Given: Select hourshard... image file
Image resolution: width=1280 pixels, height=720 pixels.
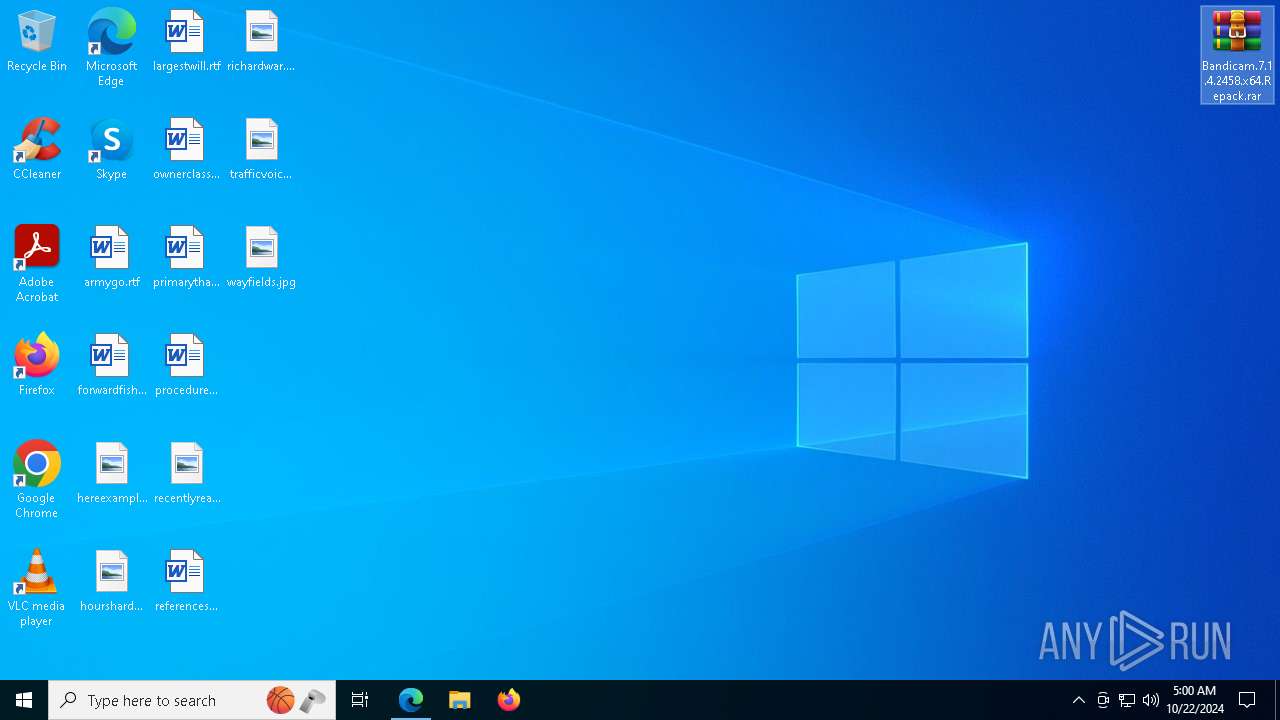Looking at the screenshot, I should coord(111,582).
